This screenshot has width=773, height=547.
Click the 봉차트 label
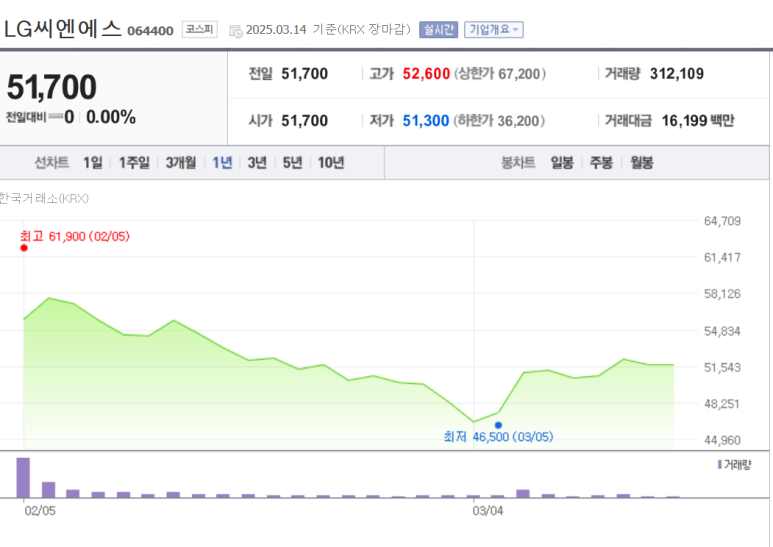tap(518, 163)
